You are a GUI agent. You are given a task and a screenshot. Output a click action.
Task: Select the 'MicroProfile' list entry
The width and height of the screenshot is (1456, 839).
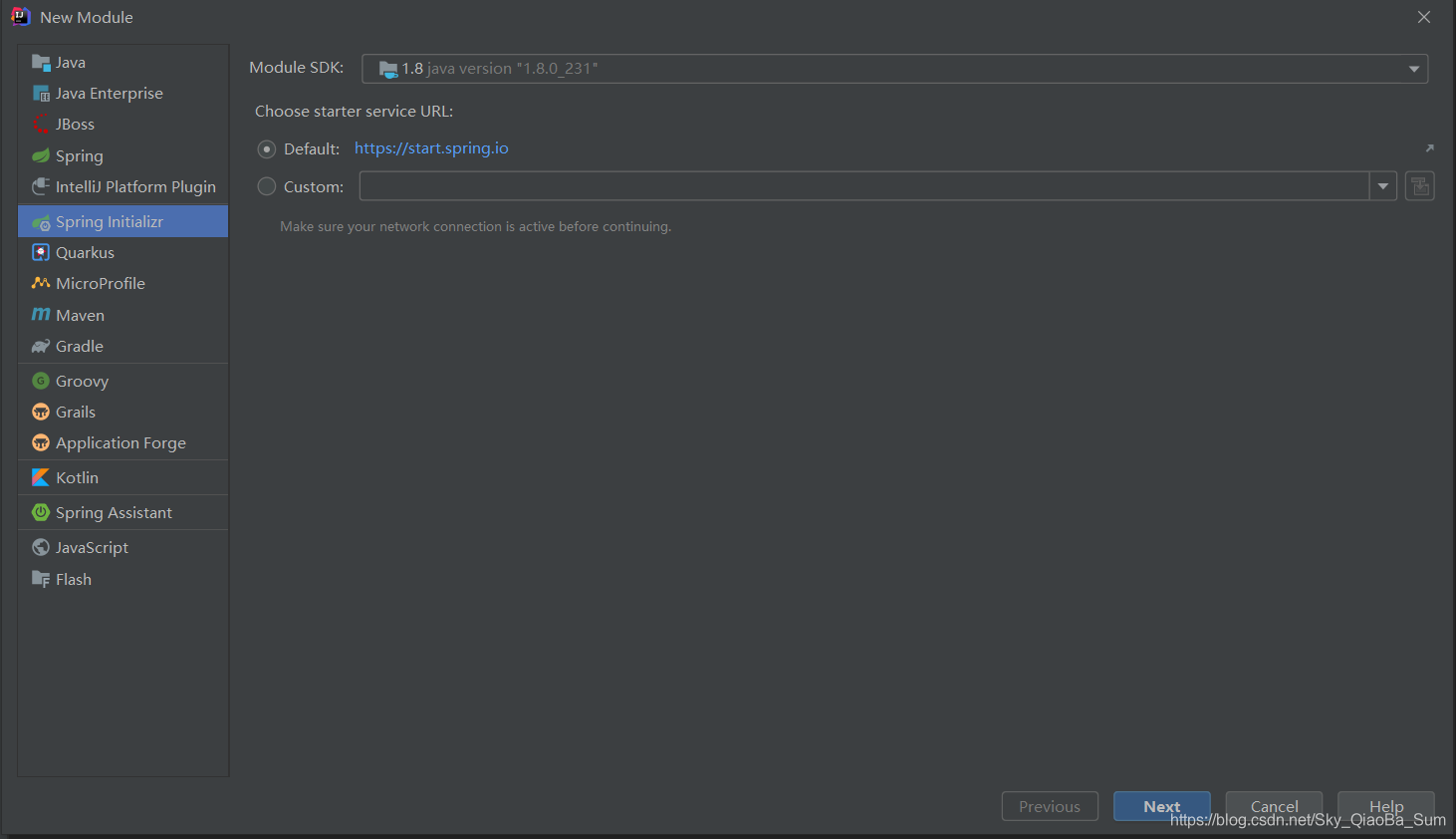click(123, 284)
